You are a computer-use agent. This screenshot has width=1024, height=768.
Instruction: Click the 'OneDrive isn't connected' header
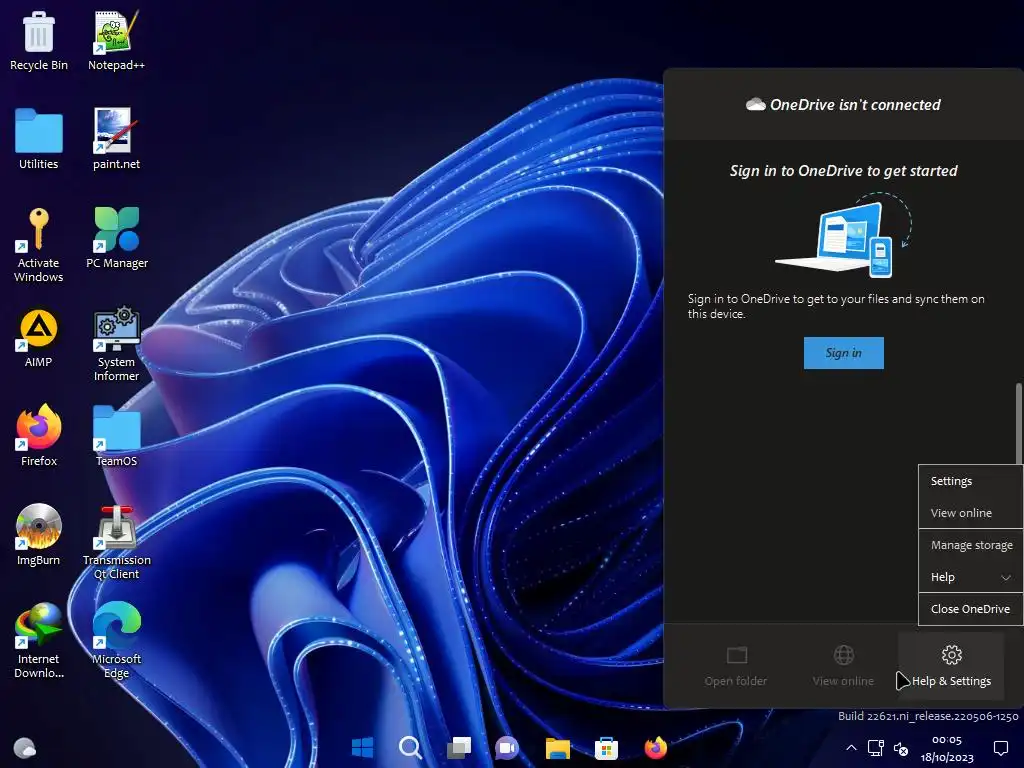(x=843, y=104)
